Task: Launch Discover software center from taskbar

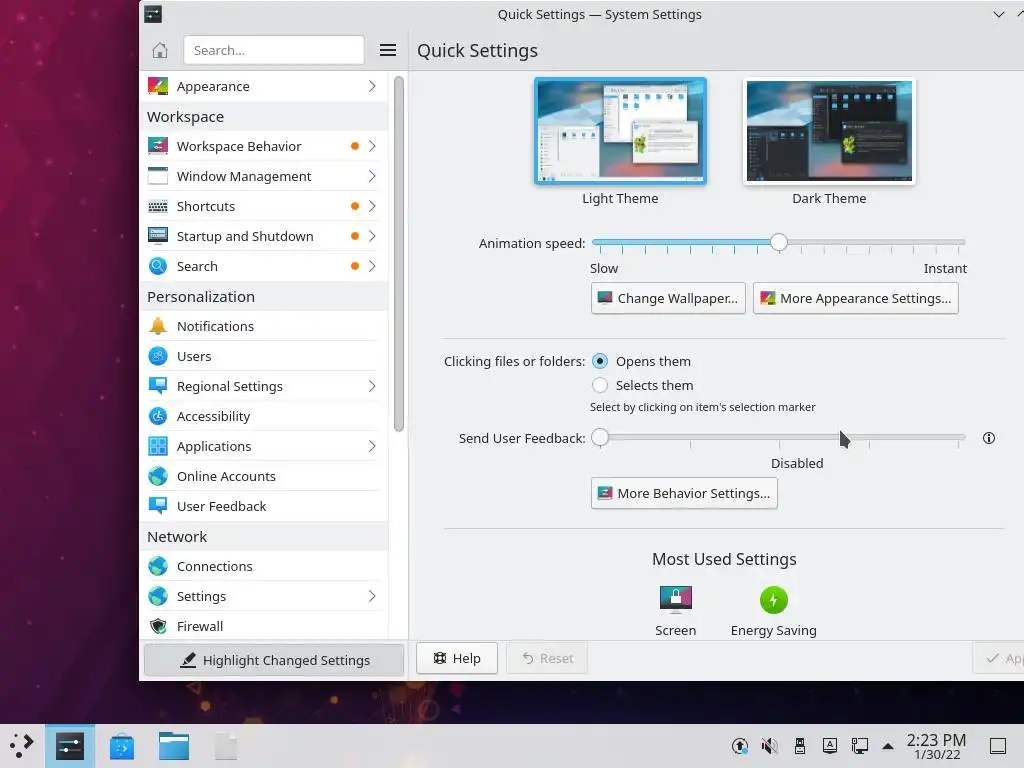Action: 121,746
